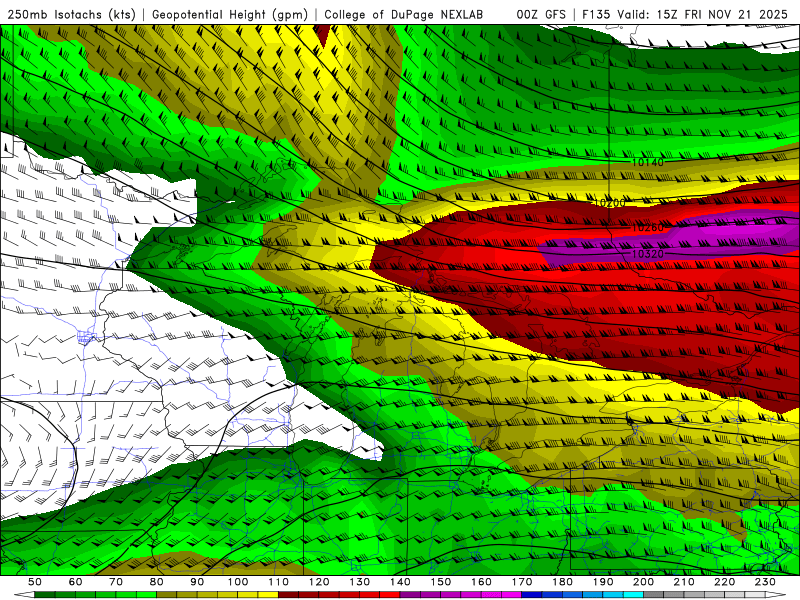The height and width of the screenshot is (600, 800).
Task: Click the bright yellow swatch just before 110
Action: (x=268, y=595)
